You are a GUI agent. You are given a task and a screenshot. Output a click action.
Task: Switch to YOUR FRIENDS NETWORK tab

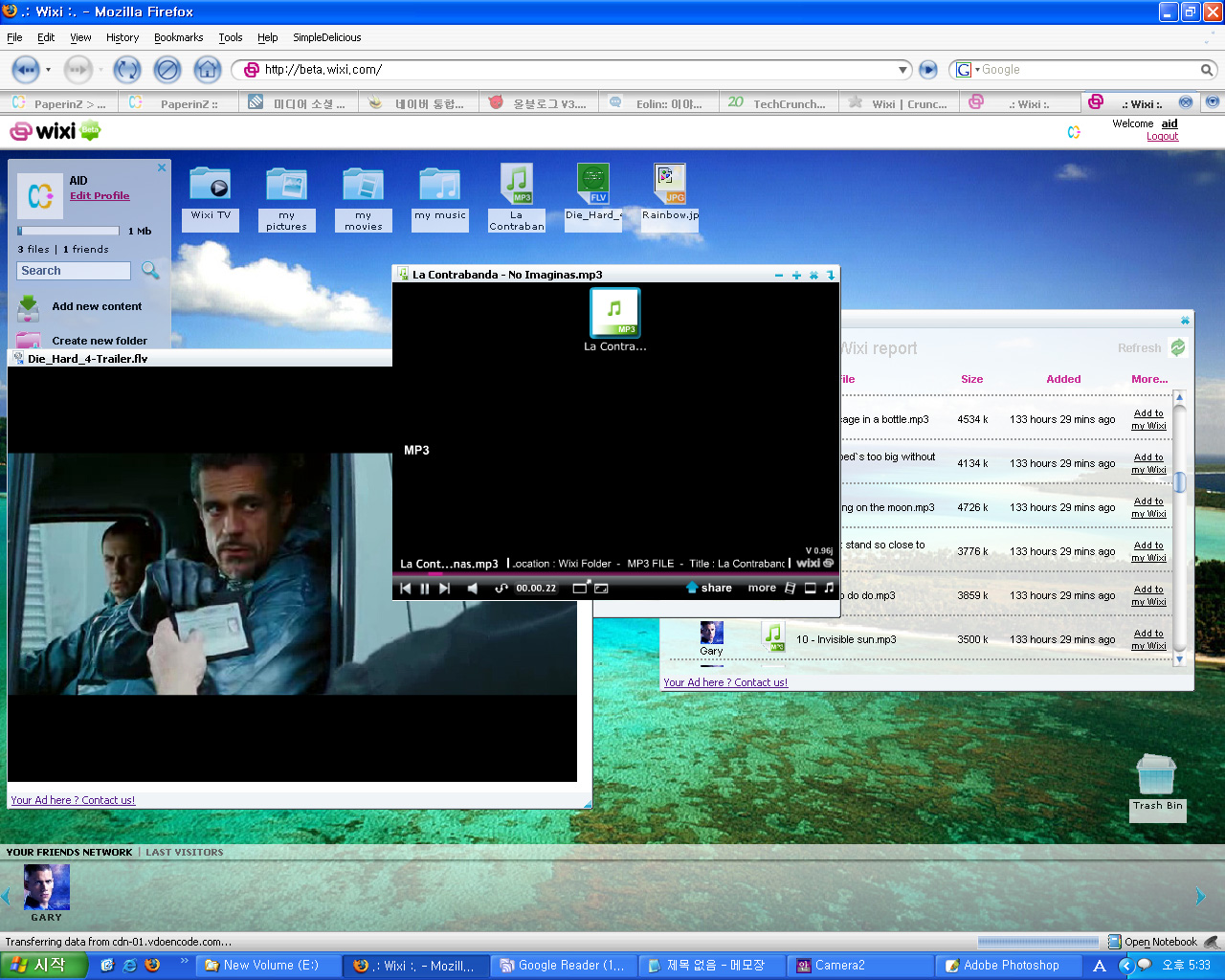(x=69, y=852)
